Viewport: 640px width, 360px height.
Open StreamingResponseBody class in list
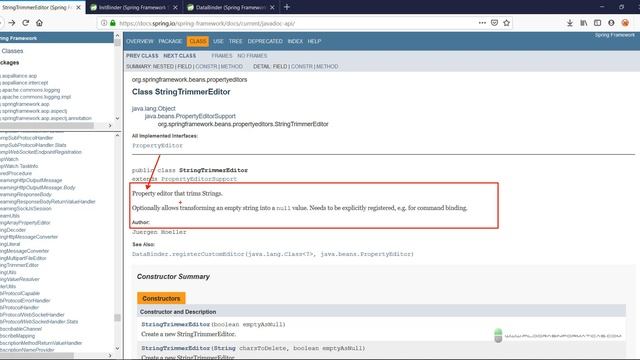pos(26,194)
